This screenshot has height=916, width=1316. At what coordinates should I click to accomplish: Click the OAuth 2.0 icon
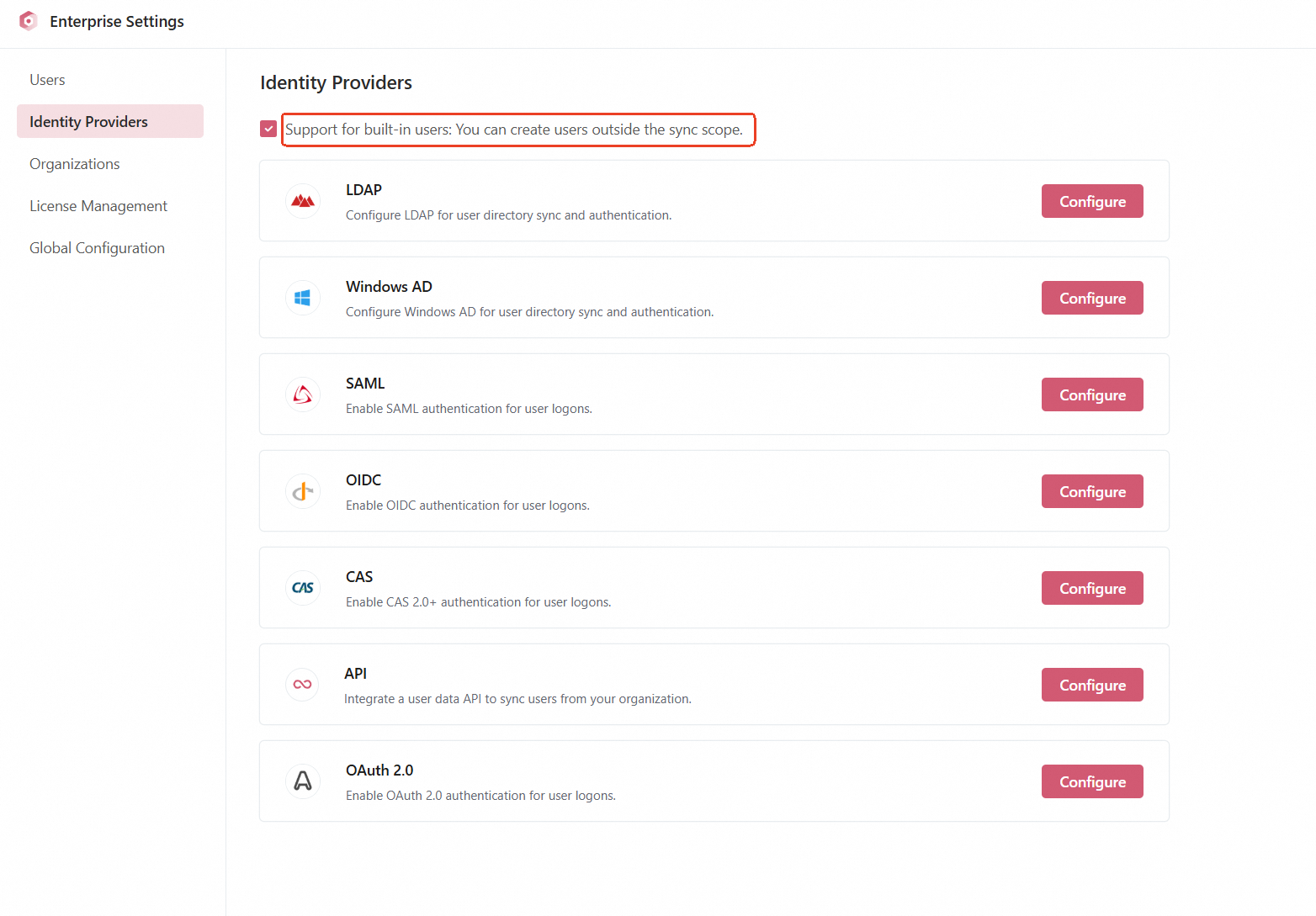click(303, 781)
